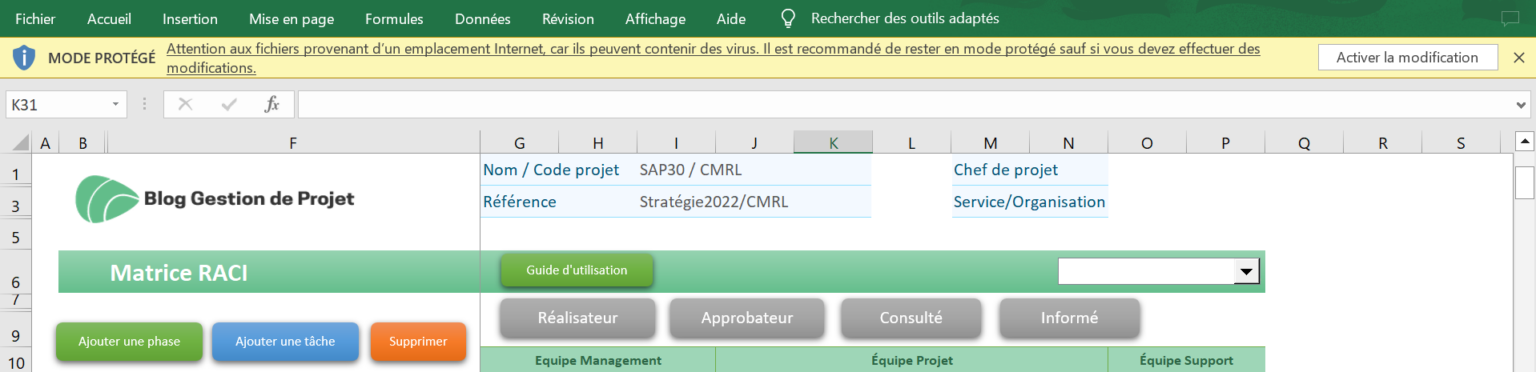Click the Blog Gestion de Projet logo
1536x372 pixels.
tap(215, 198)
